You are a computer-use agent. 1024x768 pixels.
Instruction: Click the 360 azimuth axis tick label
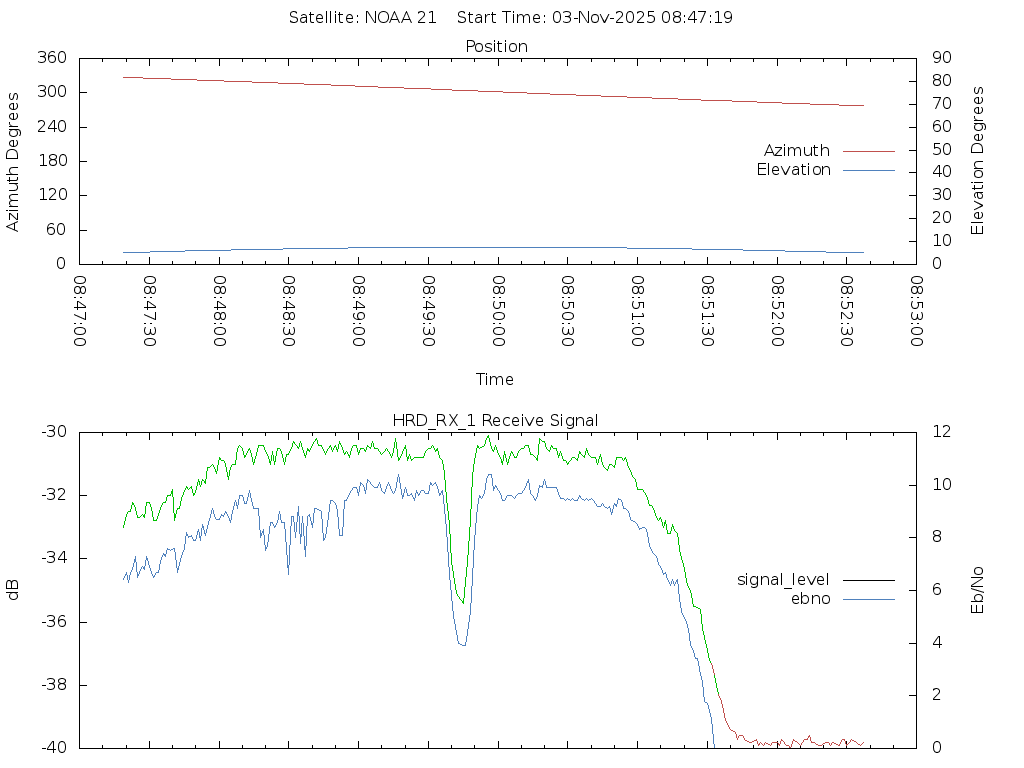(52, 58)
